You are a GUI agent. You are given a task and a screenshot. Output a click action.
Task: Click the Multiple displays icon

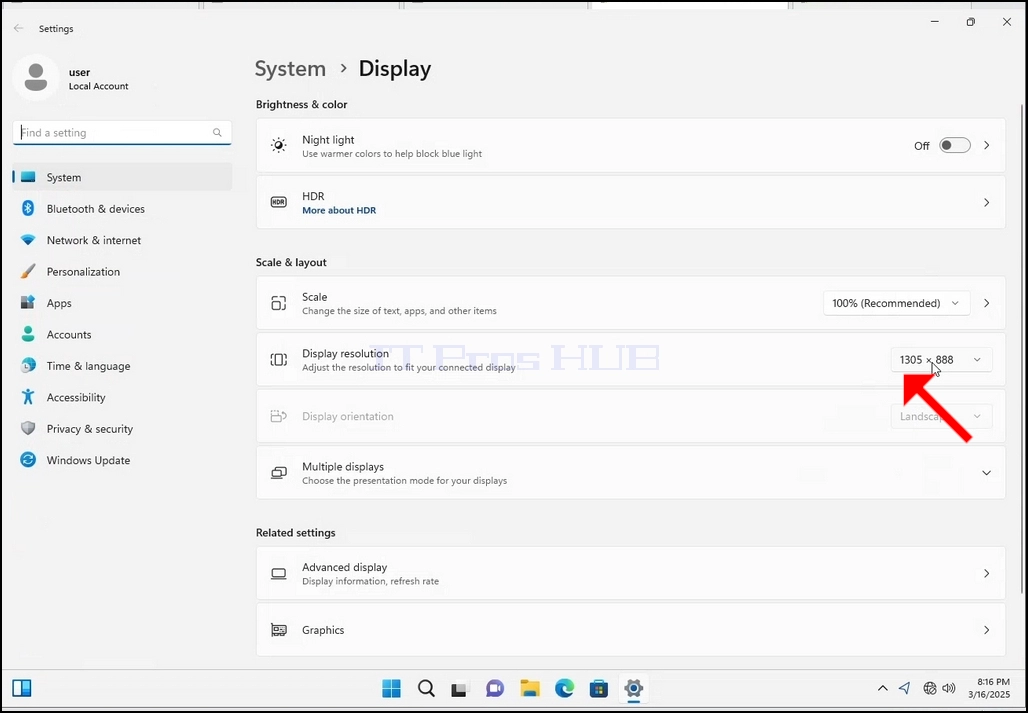click(x=279, y=473)
